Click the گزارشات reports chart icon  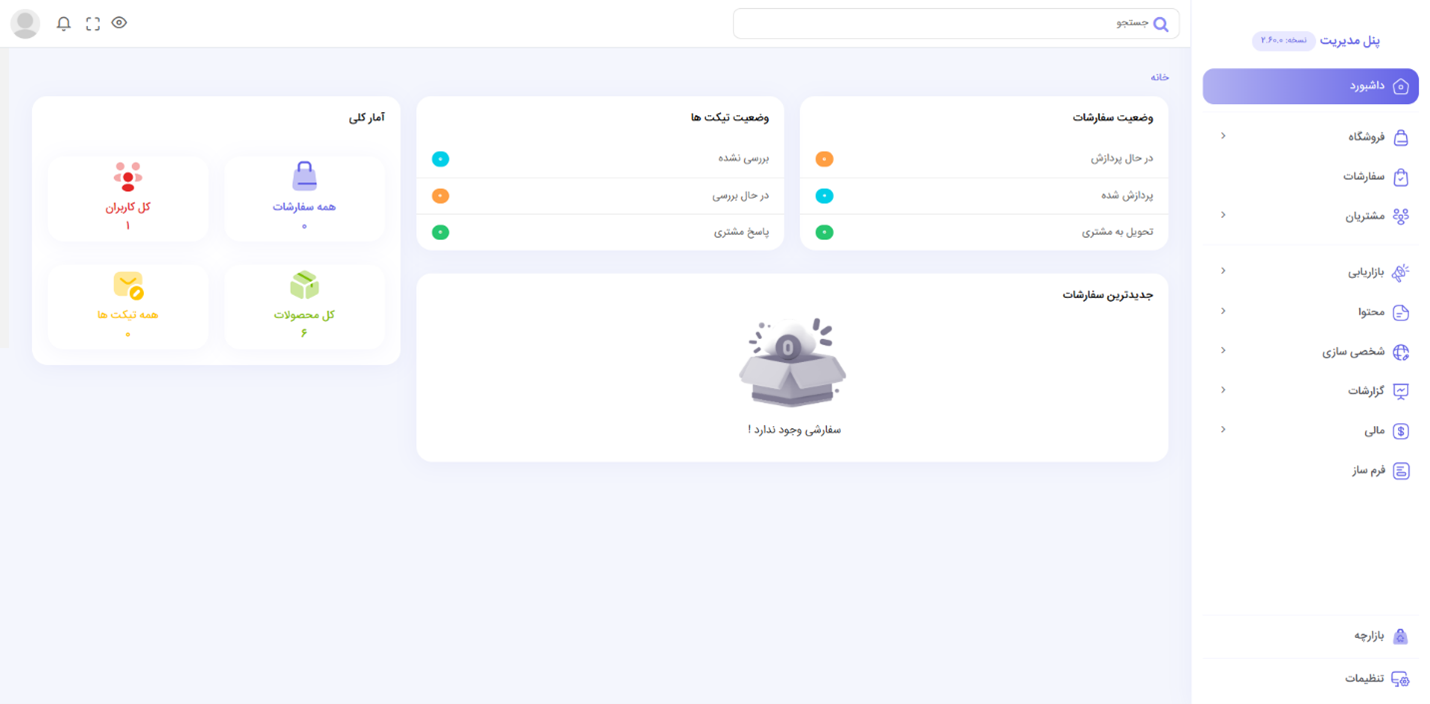click(1401, 391)
